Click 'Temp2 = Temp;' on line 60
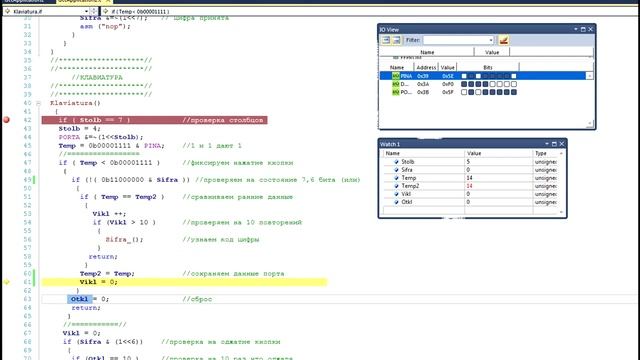This screenshot has width=640, height=360. tap(107, 273)
